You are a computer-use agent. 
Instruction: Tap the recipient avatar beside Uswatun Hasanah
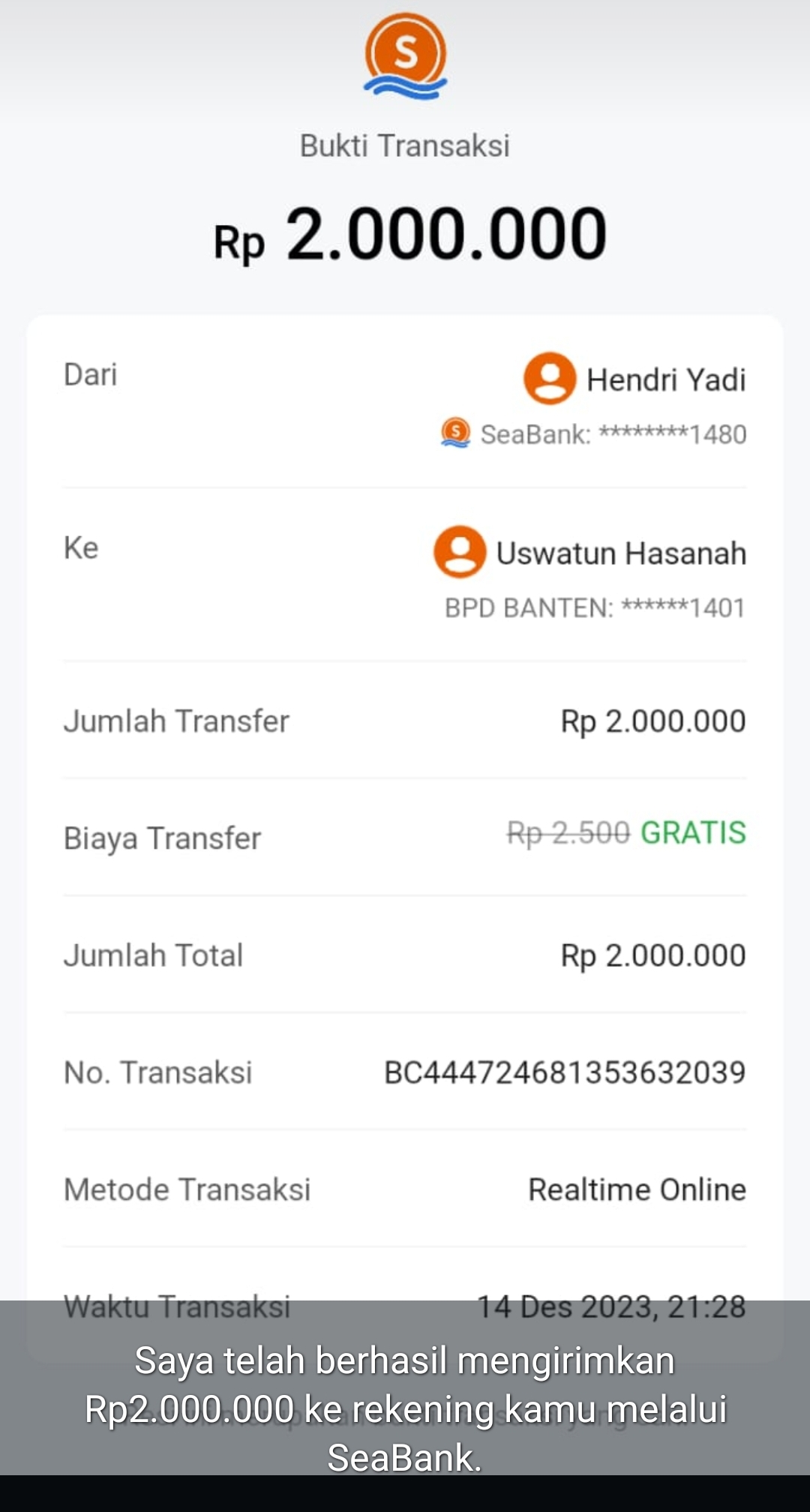[x=460, y=551]
